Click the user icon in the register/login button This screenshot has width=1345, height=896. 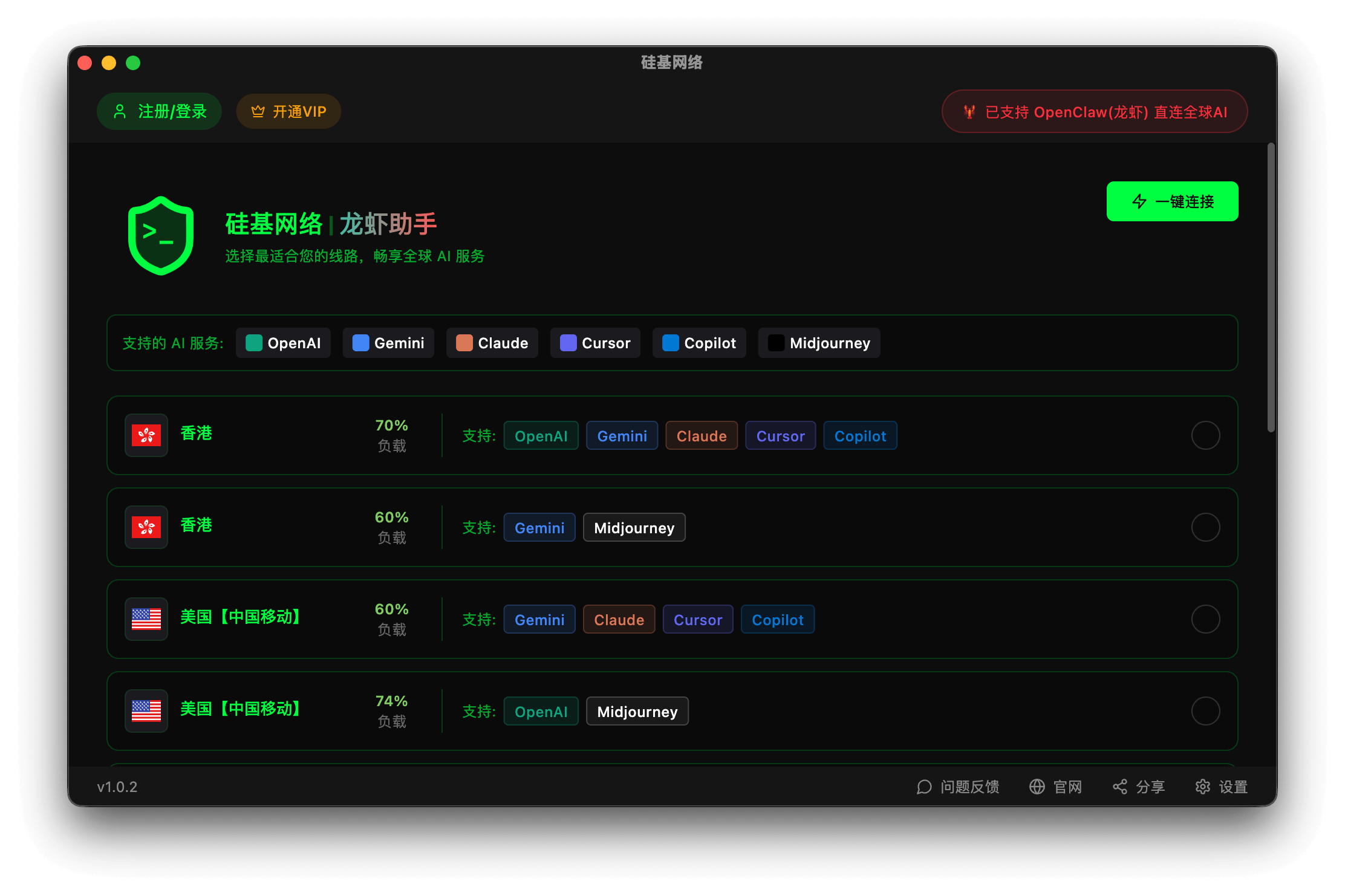pyautogui.click(x=120, y=111)
